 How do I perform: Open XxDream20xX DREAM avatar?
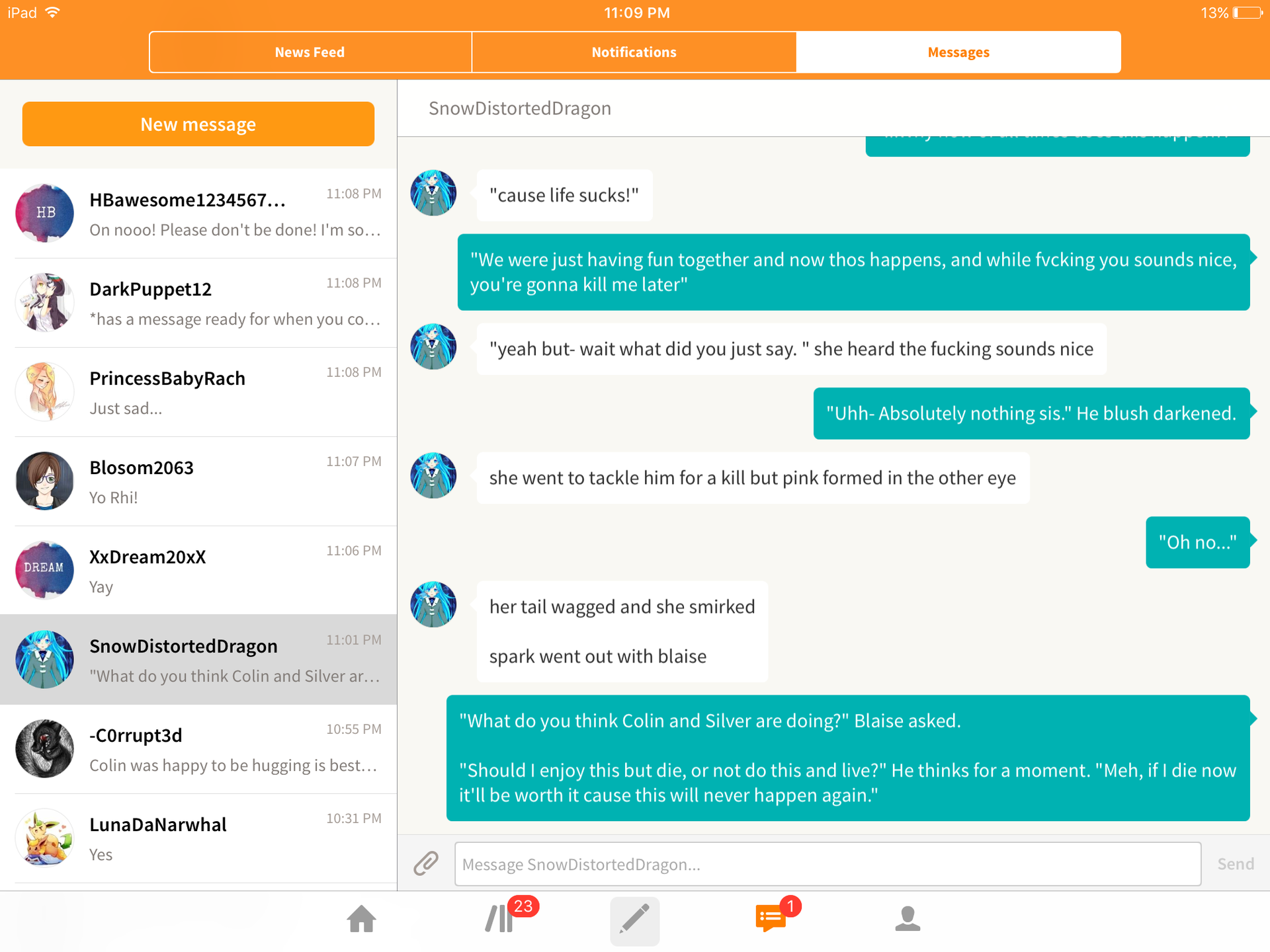(x=45, y=570)
